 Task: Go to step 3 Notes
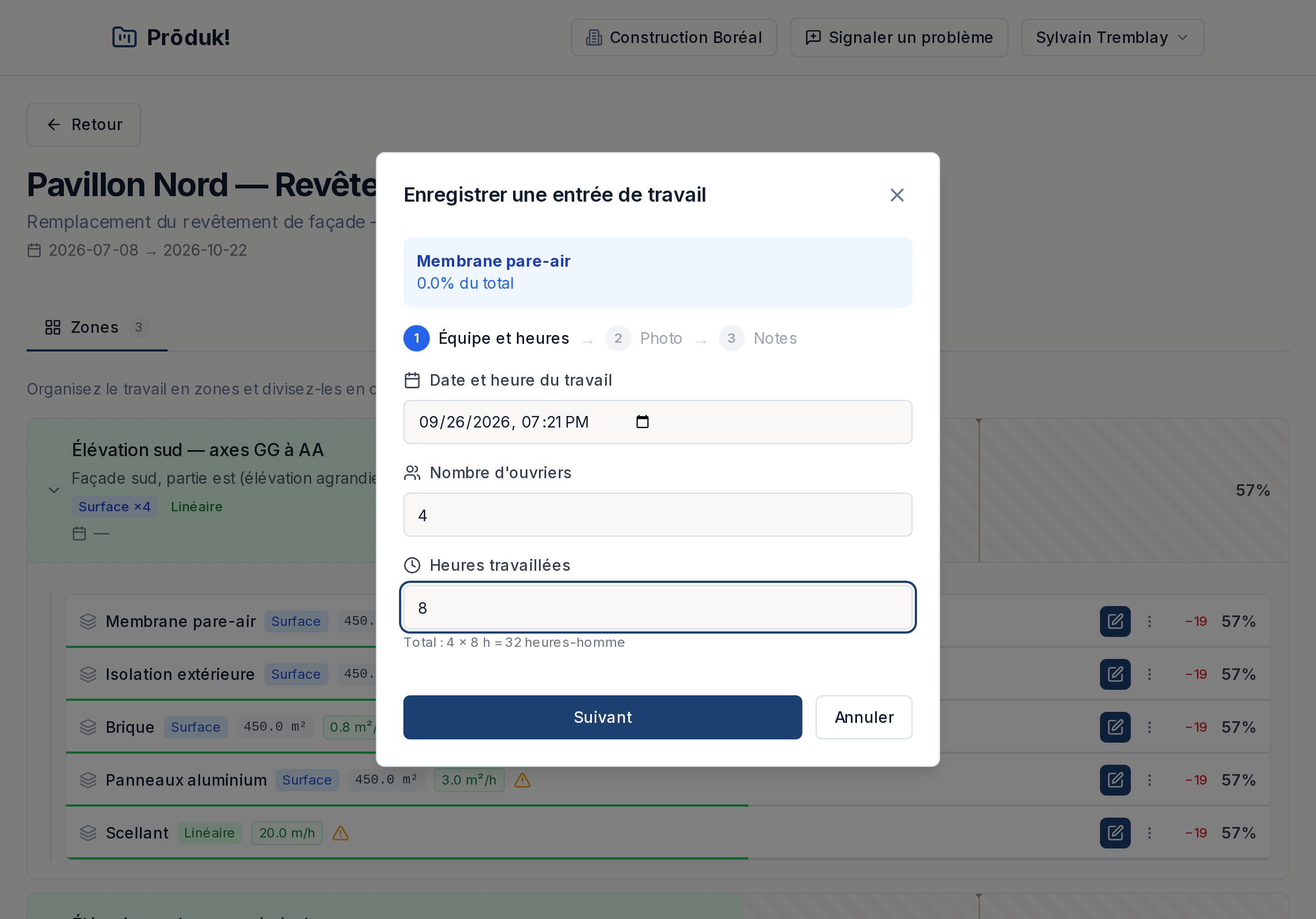(x=758, y=338)
